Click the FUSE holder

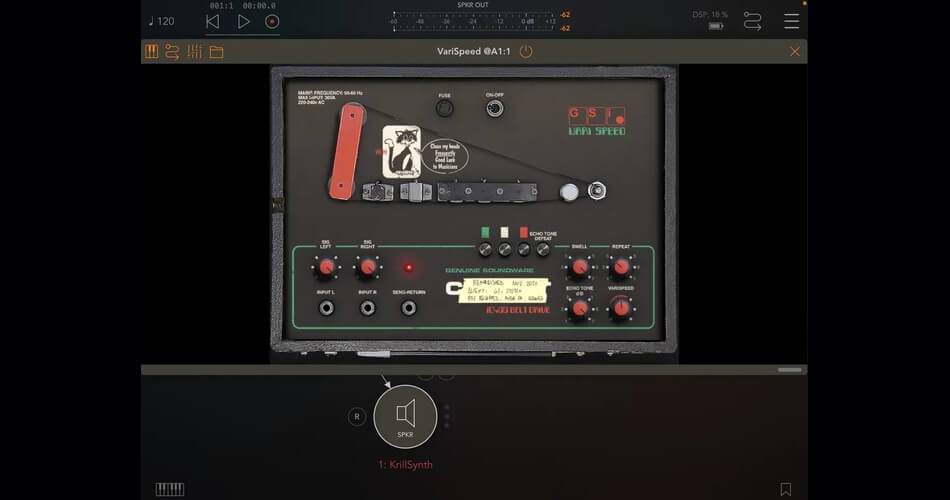[445, 109]
